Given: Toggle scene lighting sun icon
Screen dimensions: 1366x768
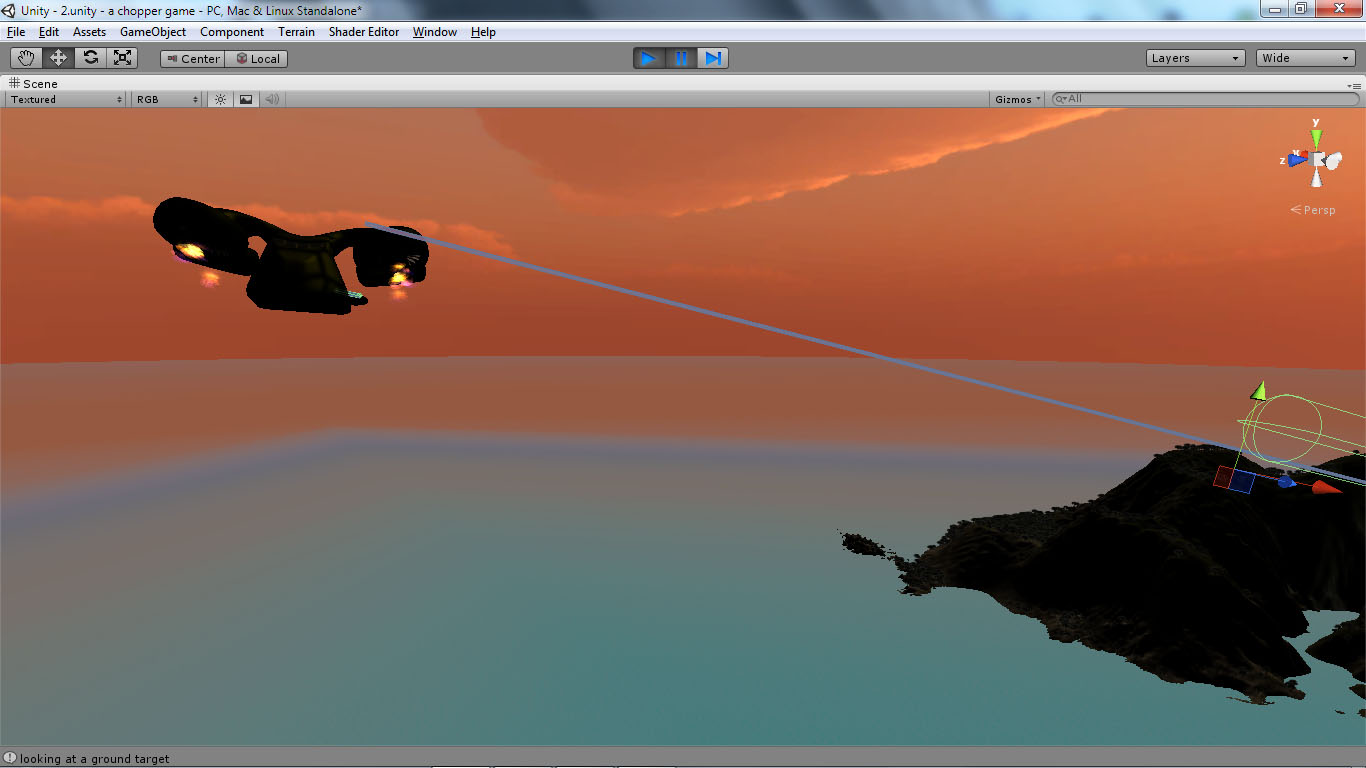Looking at the screenshot, I should click(x=221, y=99).
